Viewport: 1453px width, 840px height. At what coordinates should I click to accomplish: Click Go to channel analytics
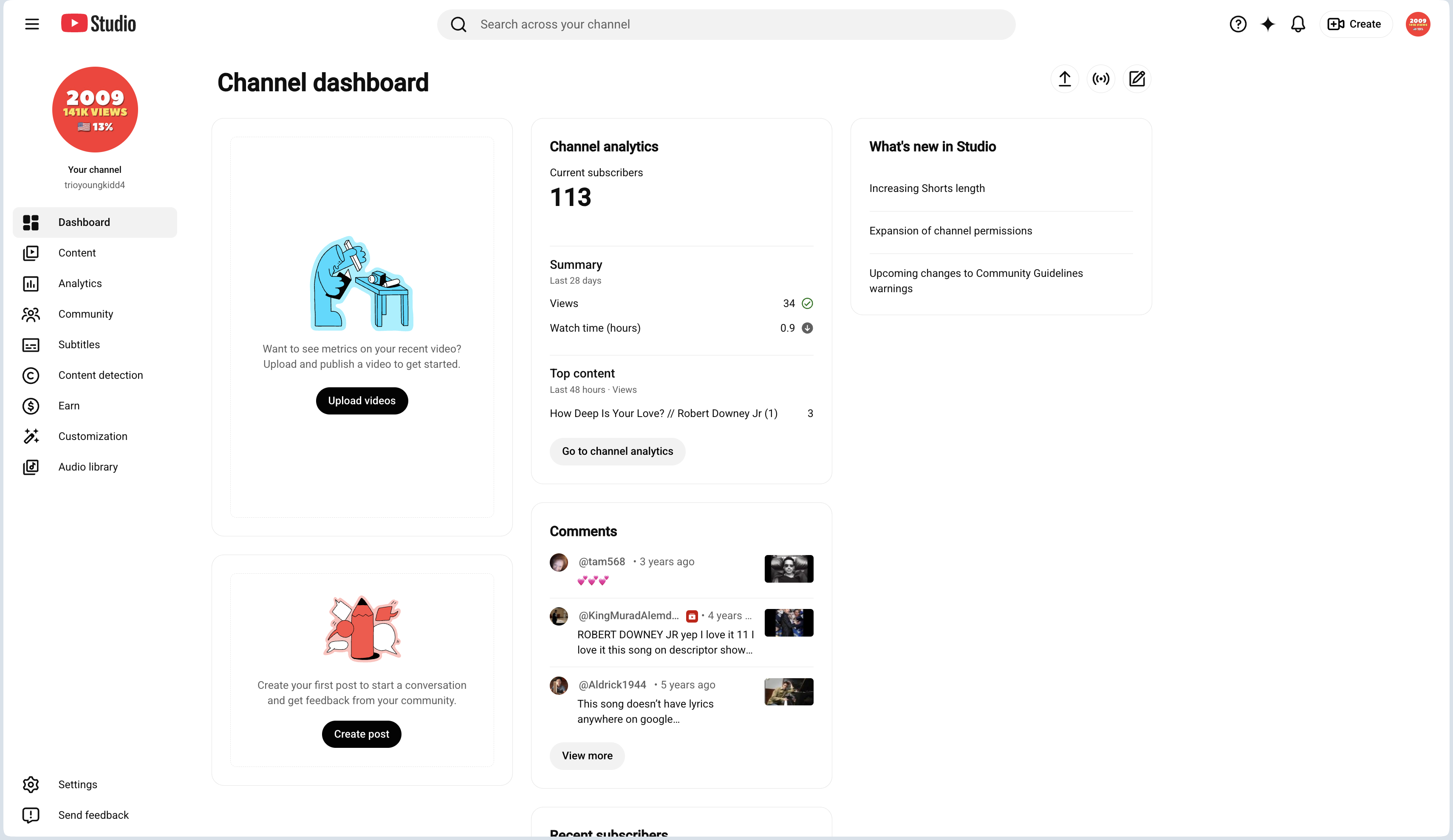[x=617, y=451]
